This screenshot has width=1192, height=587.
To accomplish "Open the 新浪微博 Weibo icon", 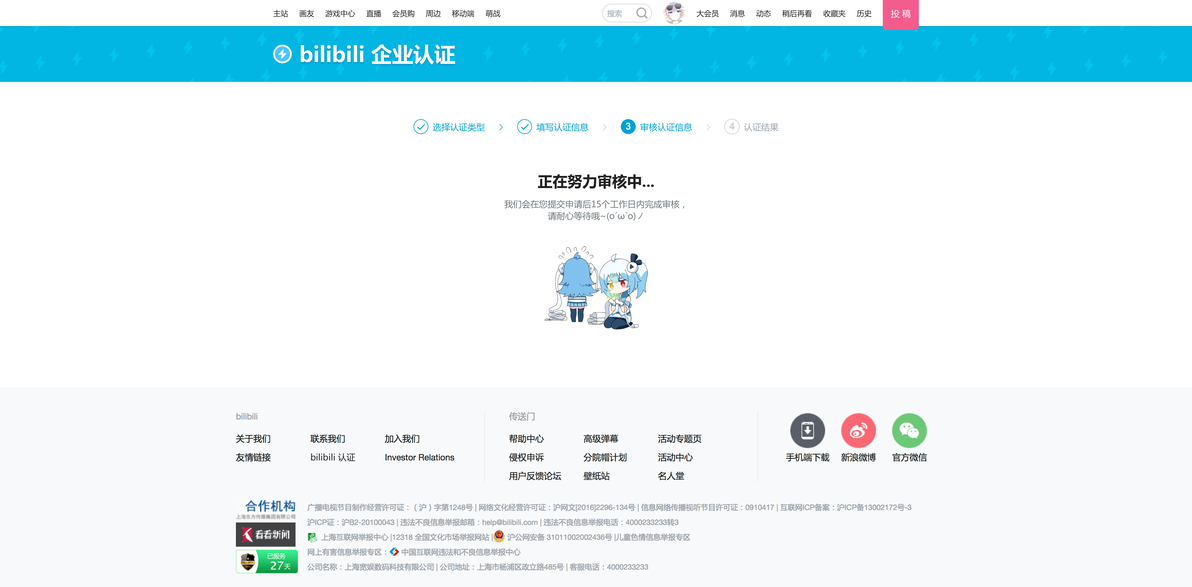I will coord(858,430).
